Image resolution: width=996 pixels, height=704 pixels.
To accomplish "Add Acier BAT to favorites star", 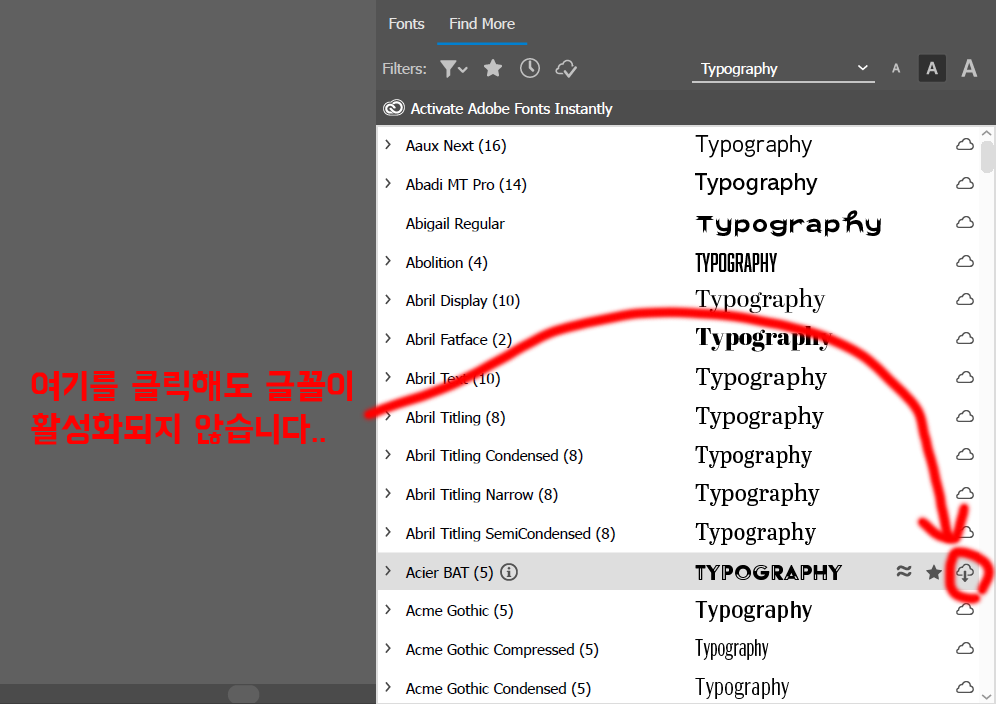I will tap(934, 572).
